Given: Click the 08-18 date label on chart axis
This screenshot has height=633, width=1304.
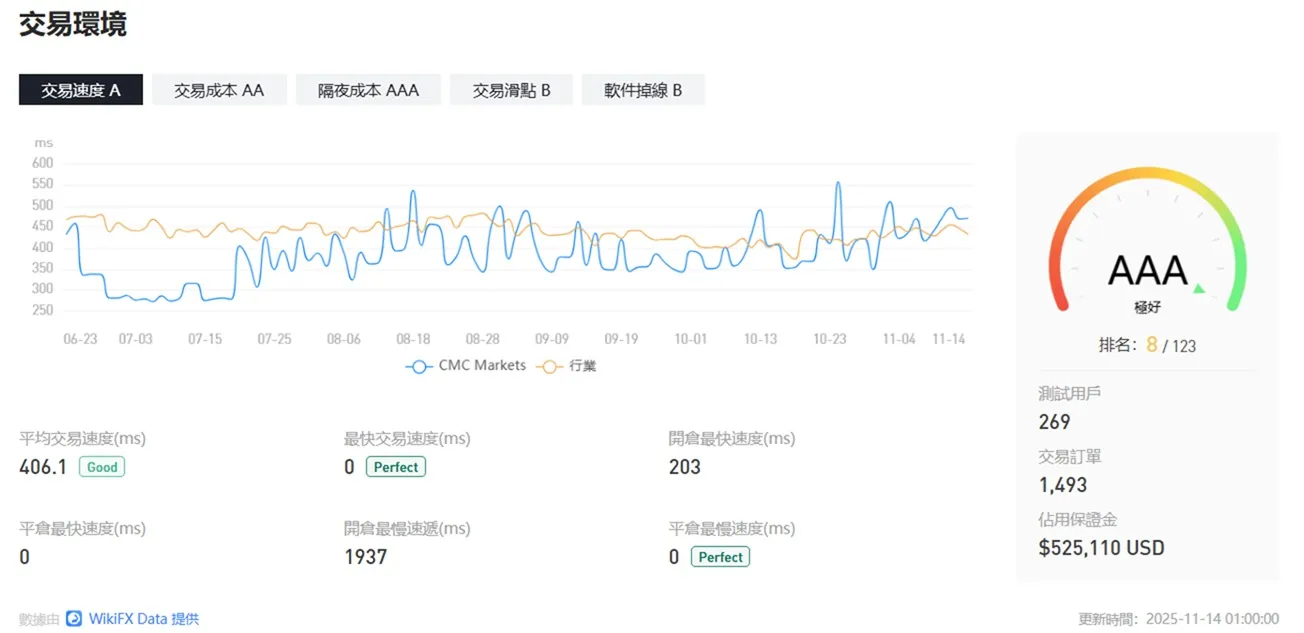Looking at the screenshot, I should [413, 339].
